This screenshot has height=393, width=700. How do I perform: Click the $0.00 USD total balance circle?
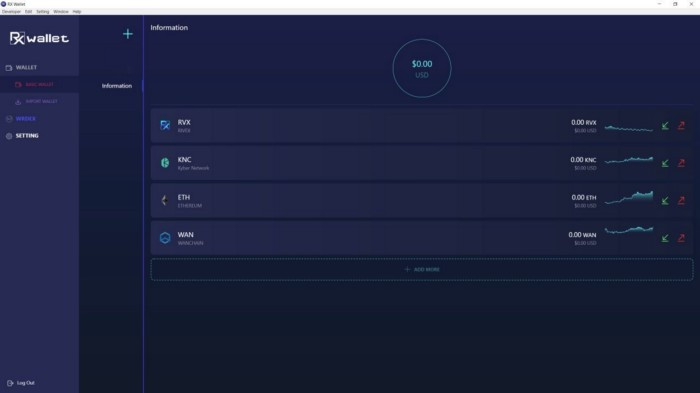pyautogui.click(x=422, y=68)
